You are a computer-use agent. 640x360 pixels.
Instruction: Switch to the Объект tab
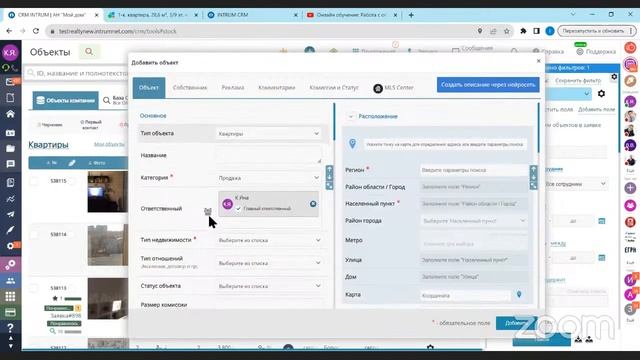149,88
